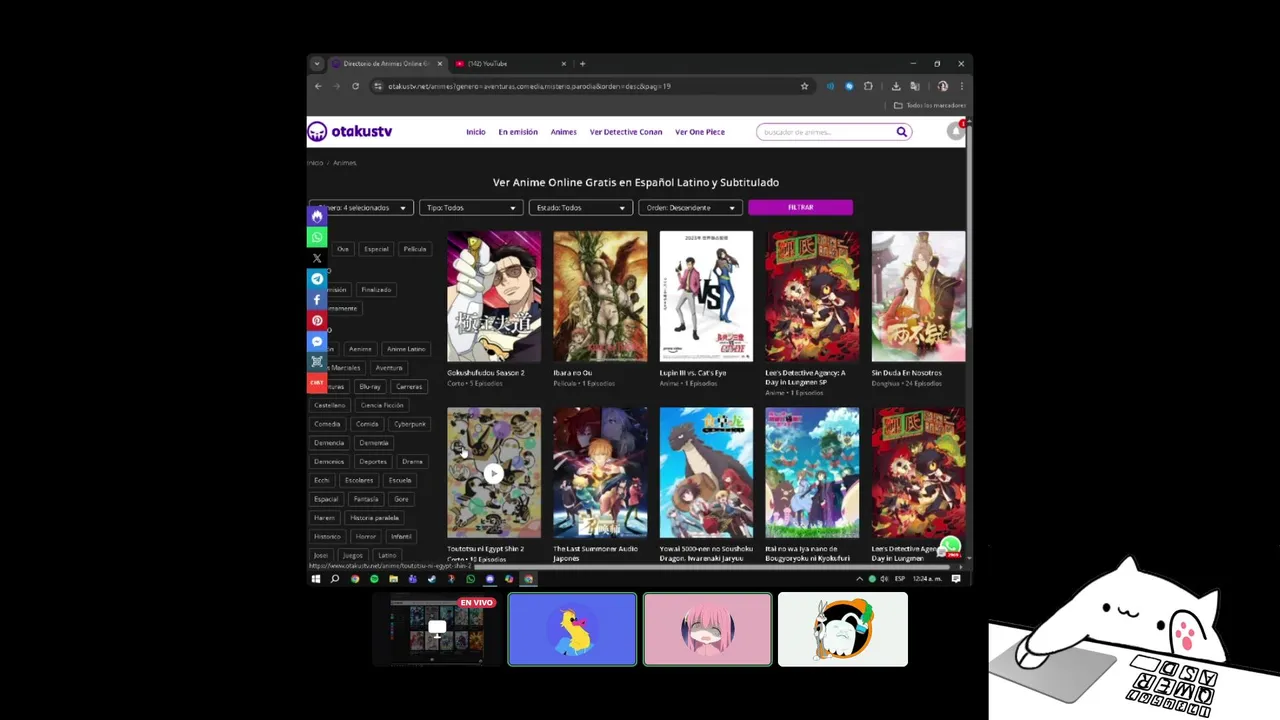The height and width of the screenshot is (720, 1280).
Task: Share via the X (Twitter) sidebar icon
Action: coord(317,258)
